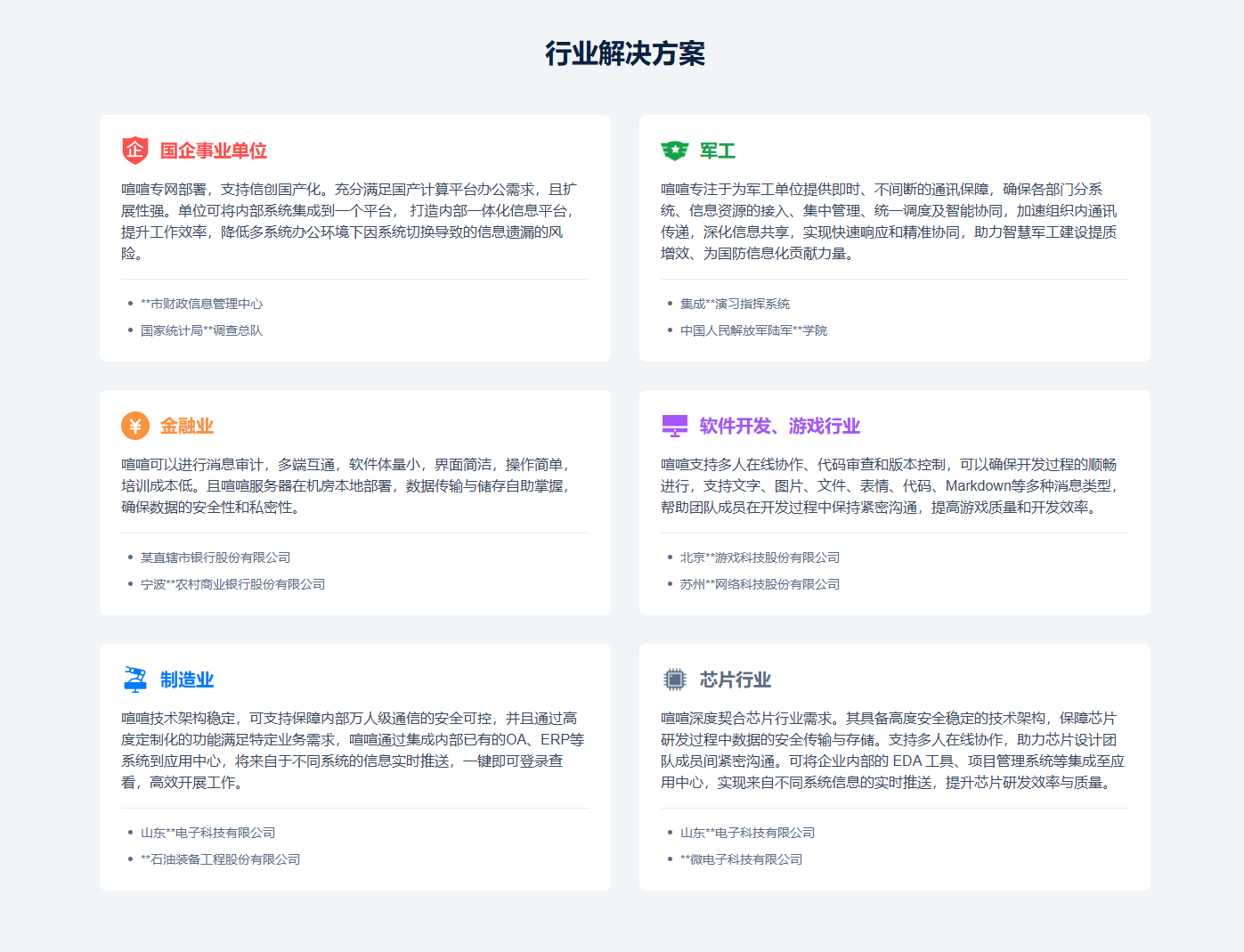Click the gray chip icon

coord(674,679)
